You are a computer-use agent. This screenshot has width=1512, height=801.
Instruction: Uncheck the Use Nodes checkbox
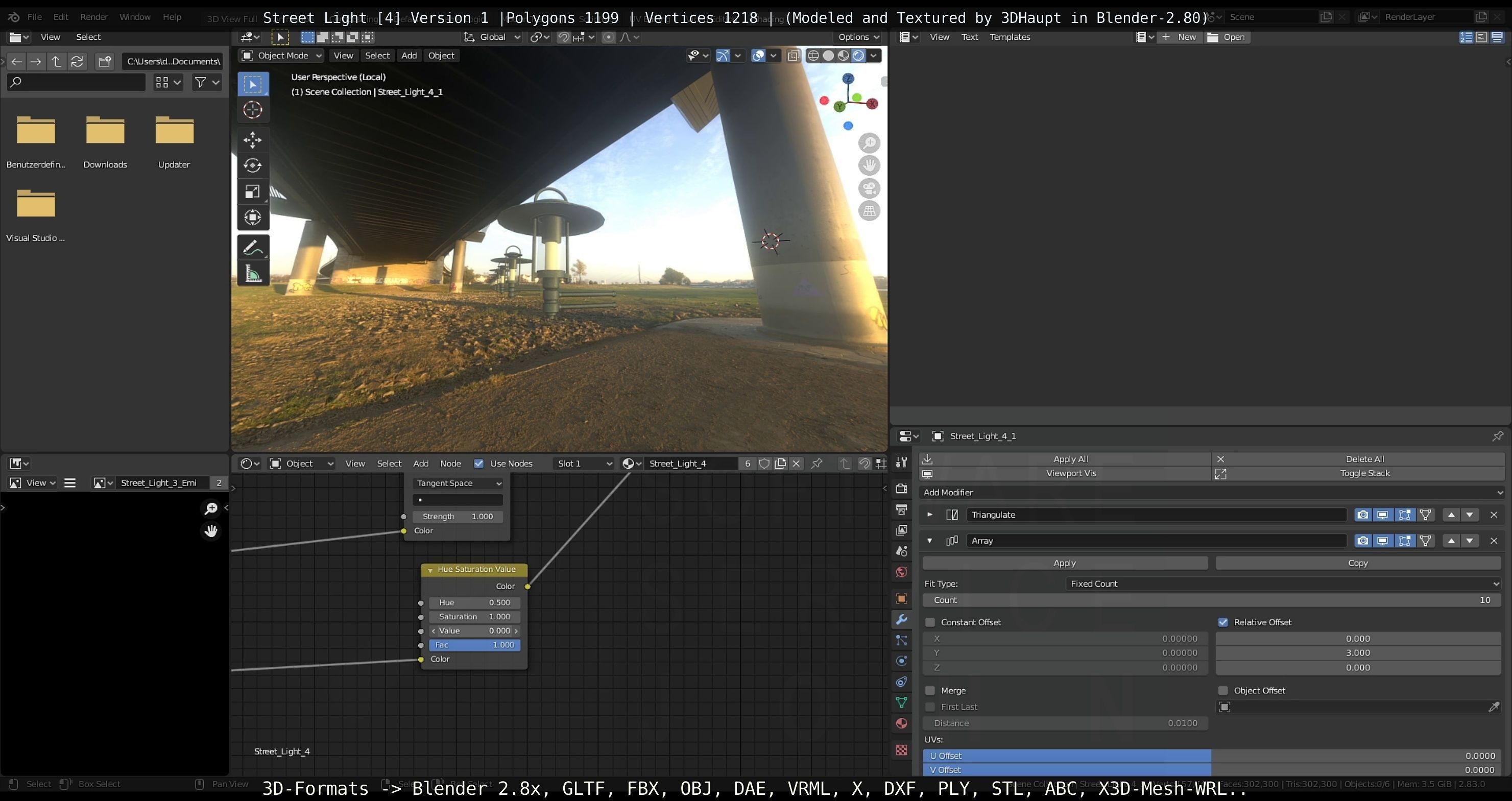pos(479,464)
